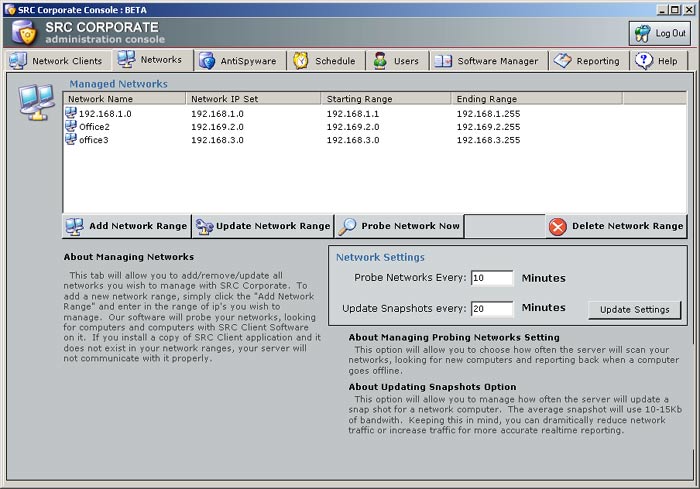This screenshot has height=489, width=700.
Task: Click ending range 192.168.1.255 cell
Action: [488, 114]
